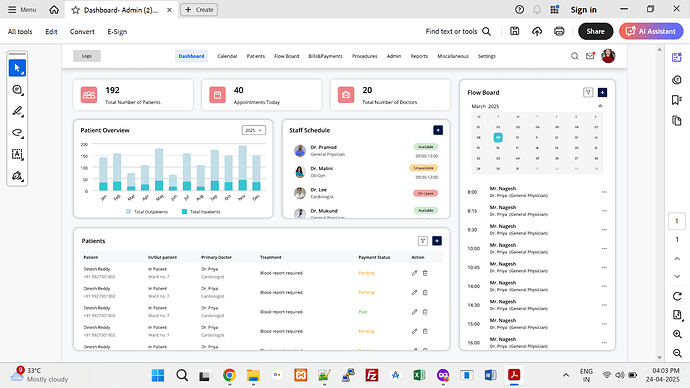690x388 pixels.
Task: Go to next page down chevron
Action: point(677,276)
